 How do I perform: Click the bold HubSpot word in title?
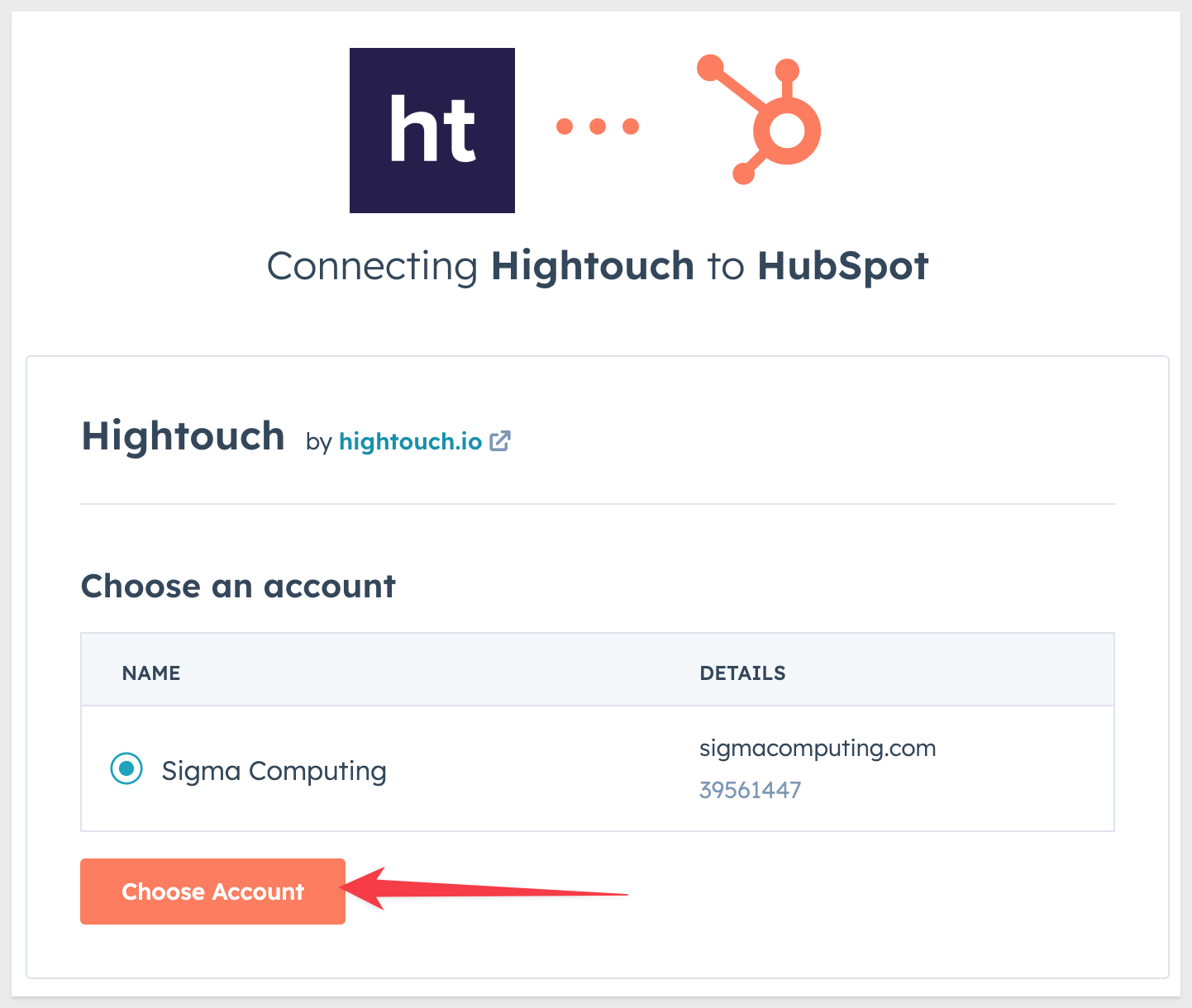pos(843,267)
